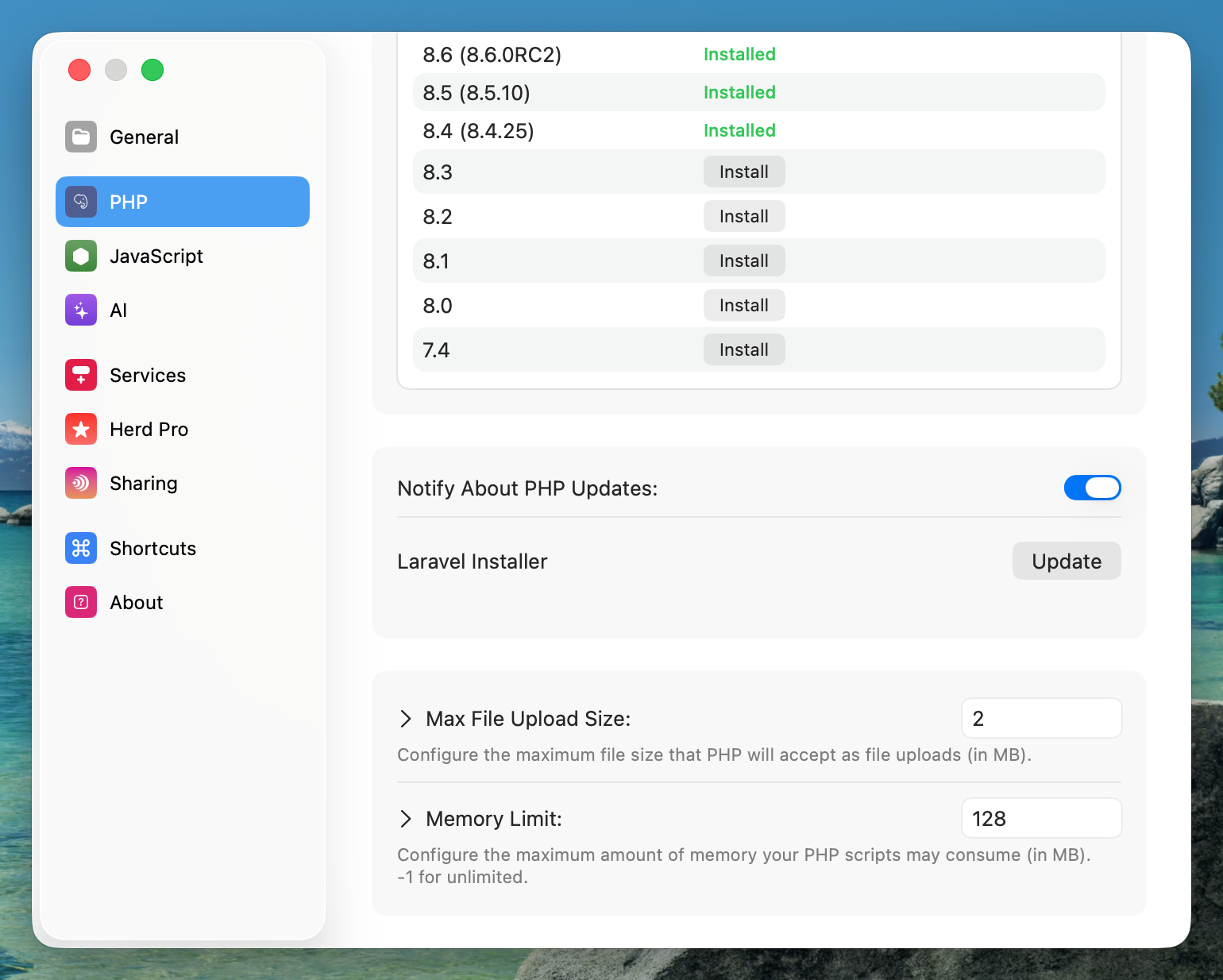The width and height of the screenshot is (1223, 980).
Task: Click the PHP elephant sidebar icon
Action: (81, 202)
